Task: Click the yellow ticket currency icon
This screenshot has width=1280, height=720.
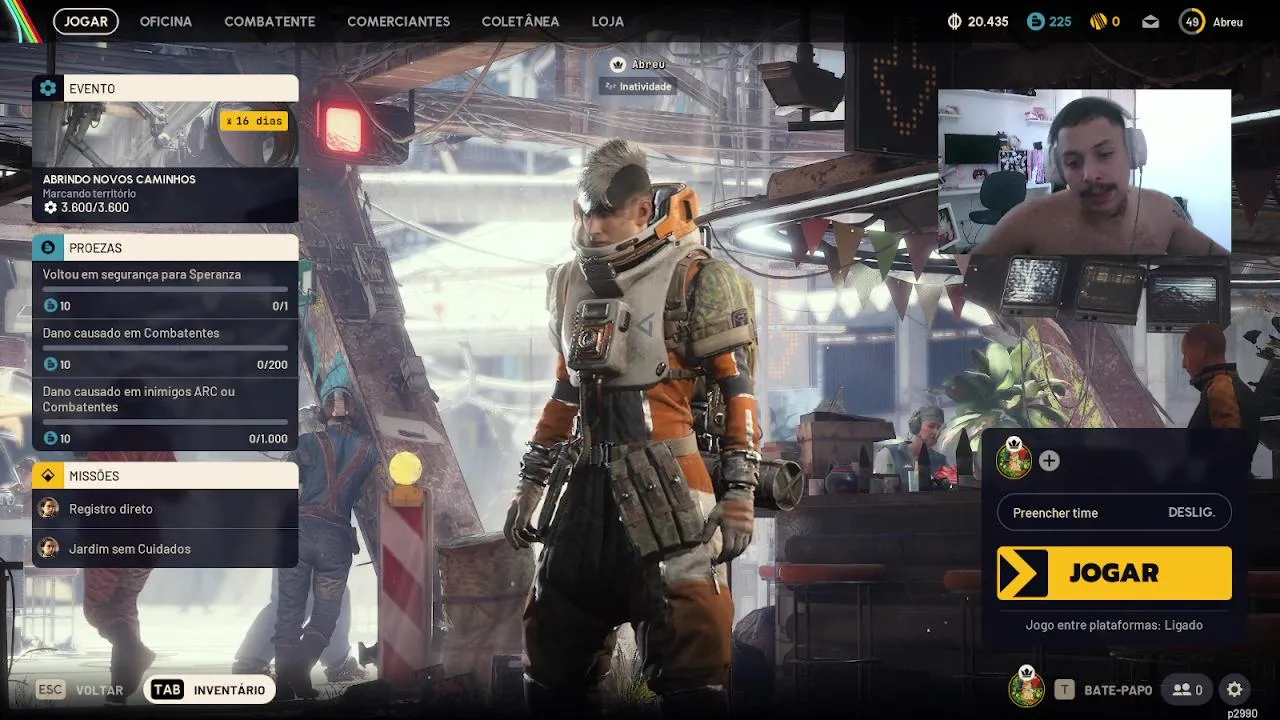Action: coord(1098,21)
